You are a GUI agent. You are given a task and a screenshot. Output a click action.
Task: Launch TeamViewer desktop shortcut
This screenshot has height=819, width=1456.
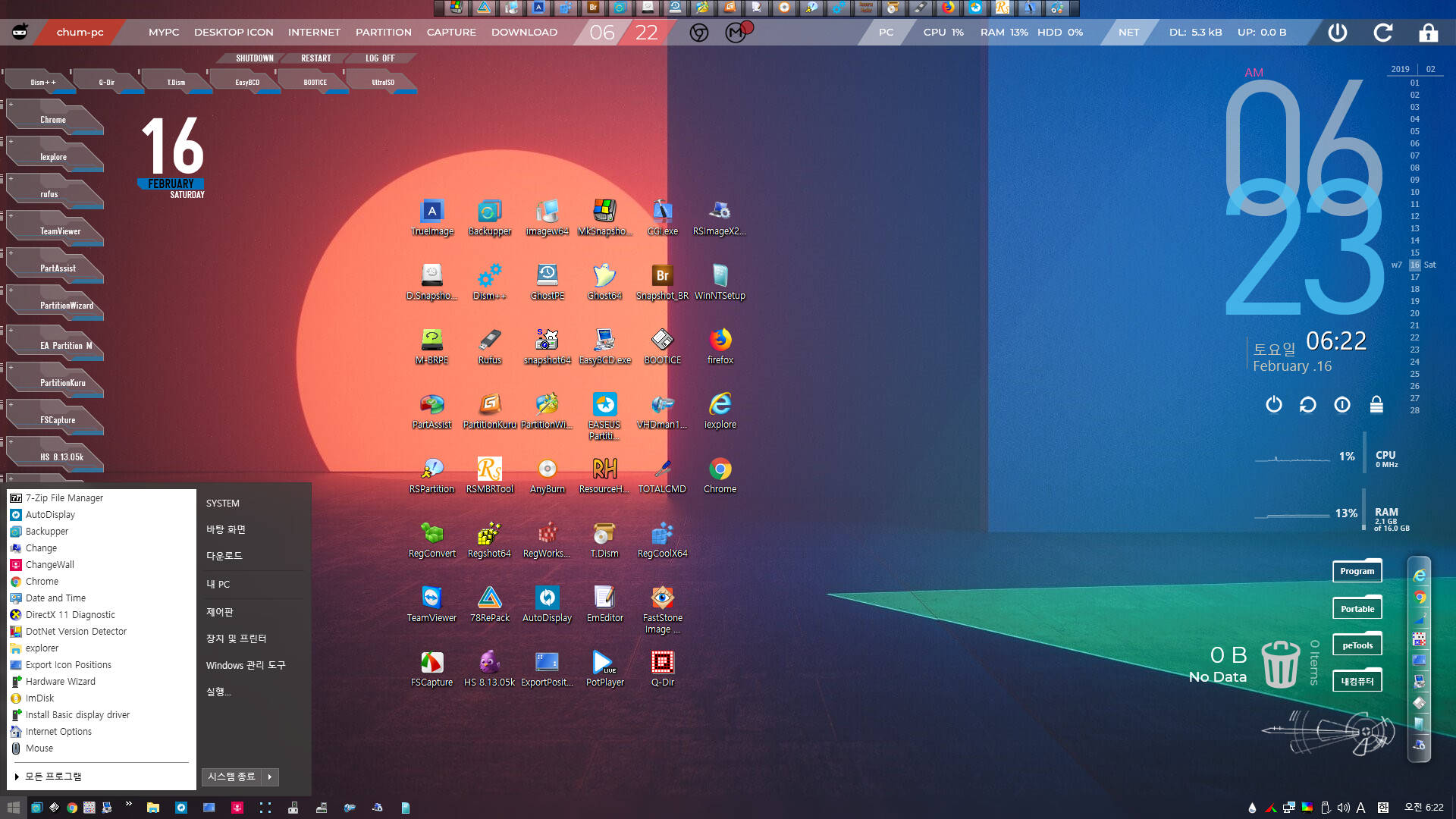click(432, 604)
